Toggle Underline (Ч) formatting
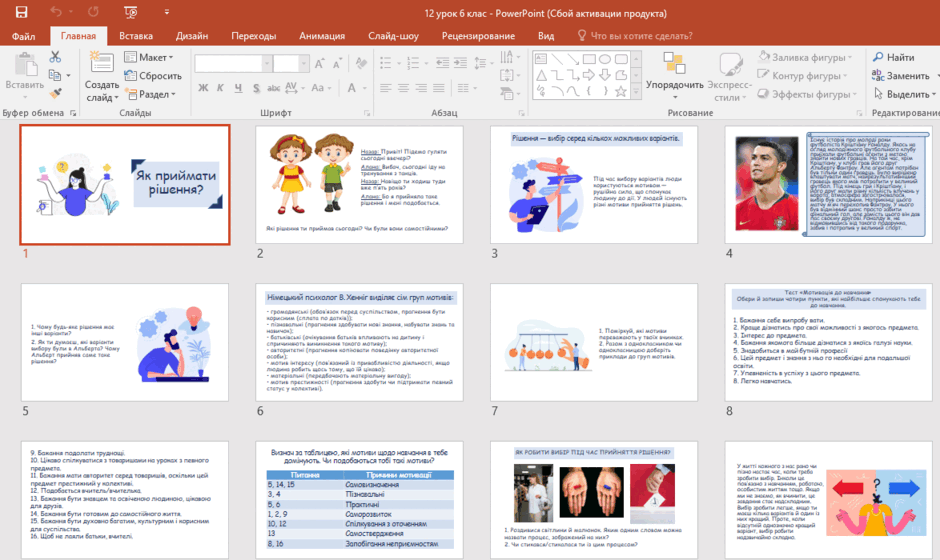Screen dimensions: 940x560 (x=238, y=88)
